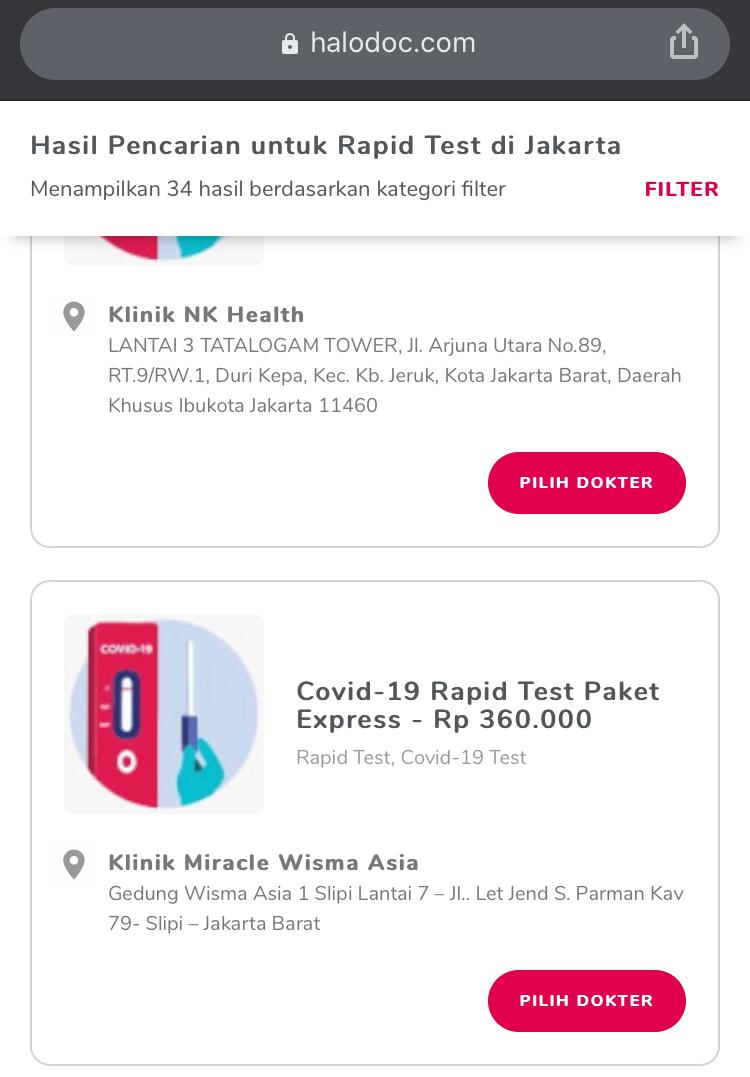The width and height of the screenshot is (750, 1077).
Task: Click the Gedung Wisma Asia address text
Action: pyautogui.click(x=395, y=908)
